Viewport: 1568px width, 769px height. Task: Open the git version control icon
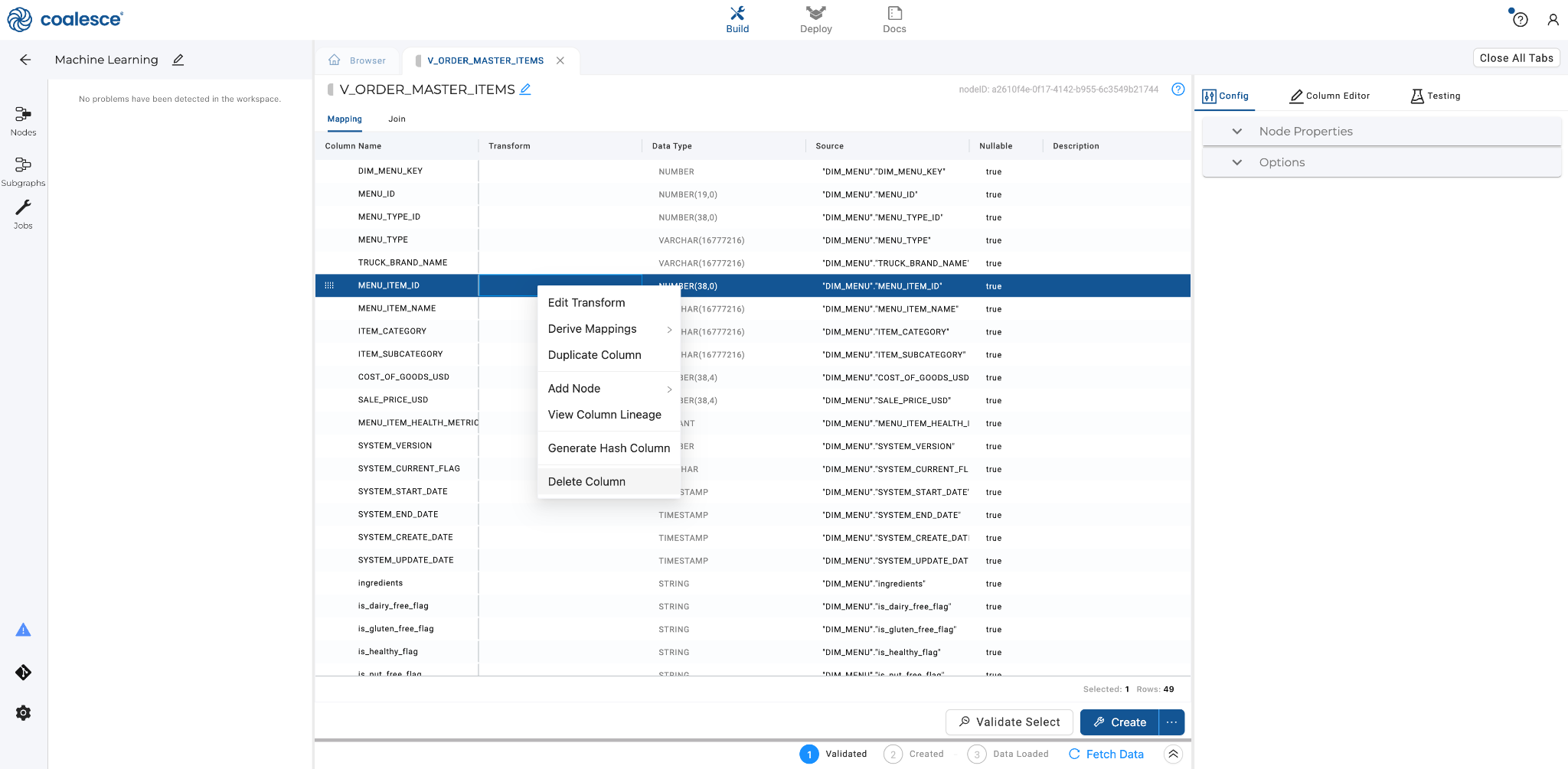pos(23,673)
